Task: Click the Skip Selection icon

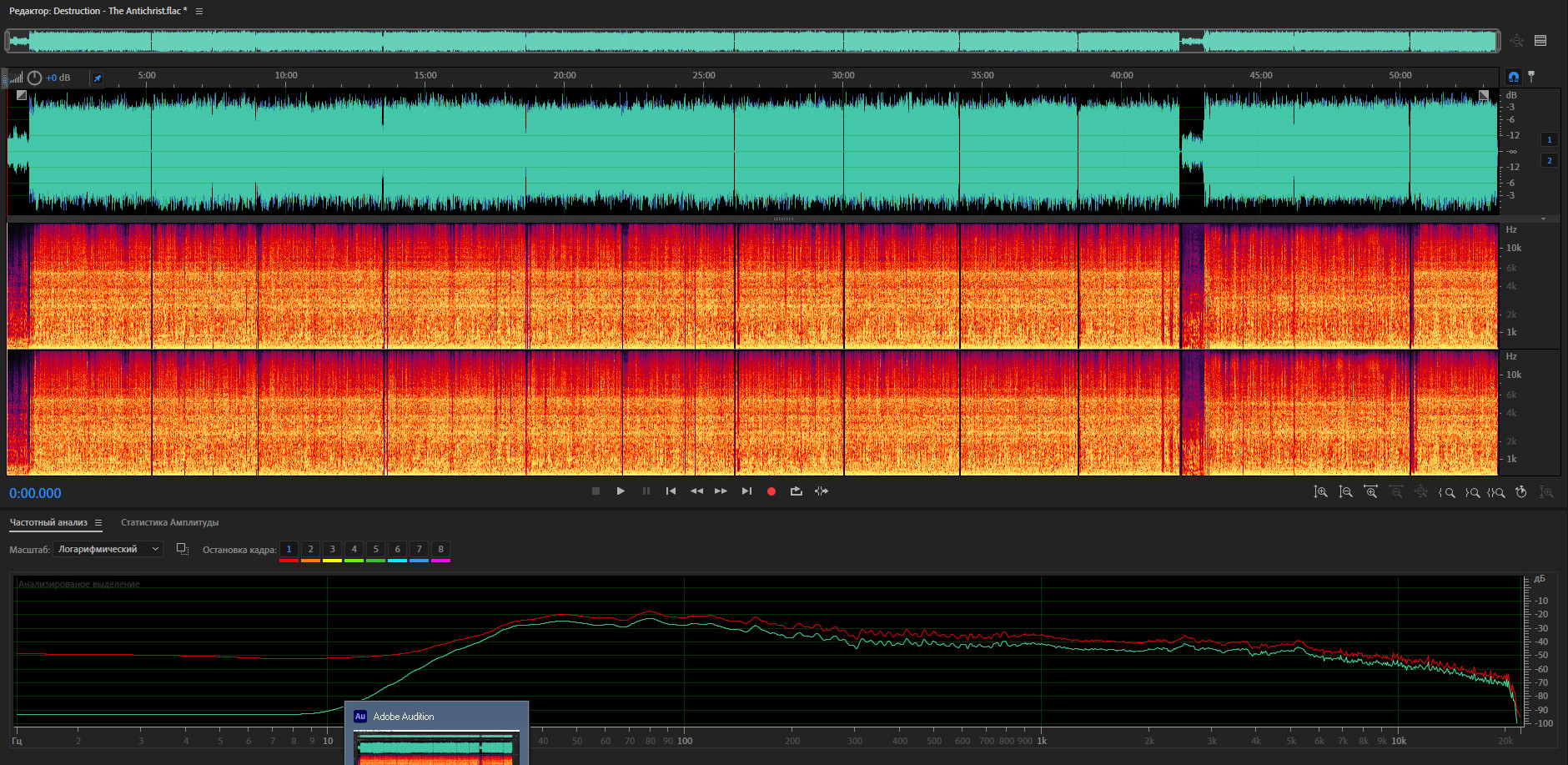Action: click(x=822, y=491)
